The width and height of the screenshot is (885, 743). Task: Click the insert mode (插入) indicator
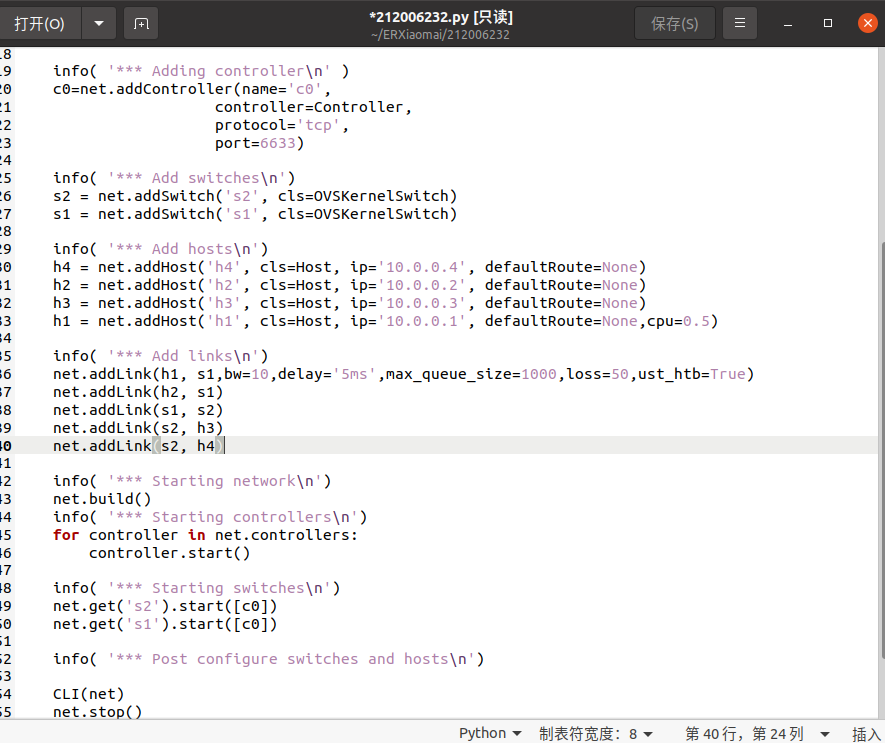point(868,734)
